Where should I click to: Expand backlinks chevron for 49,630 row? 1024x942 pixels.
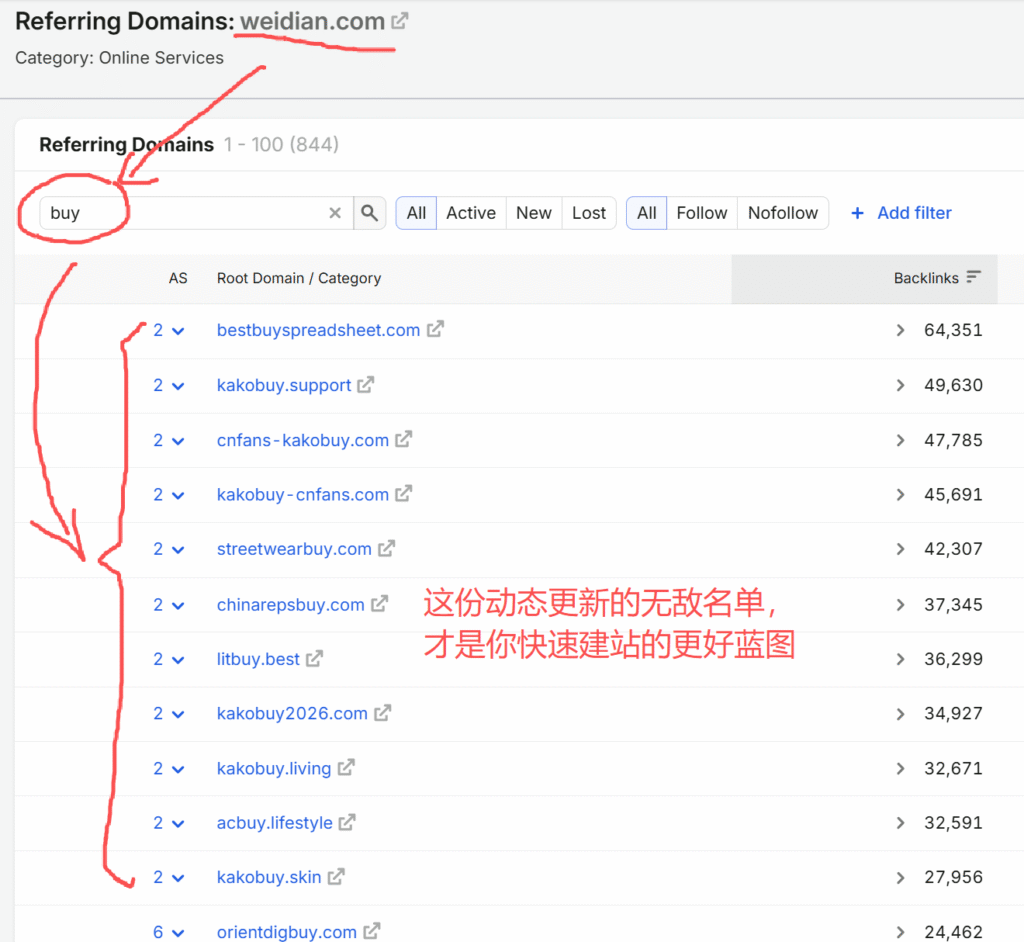901,385
